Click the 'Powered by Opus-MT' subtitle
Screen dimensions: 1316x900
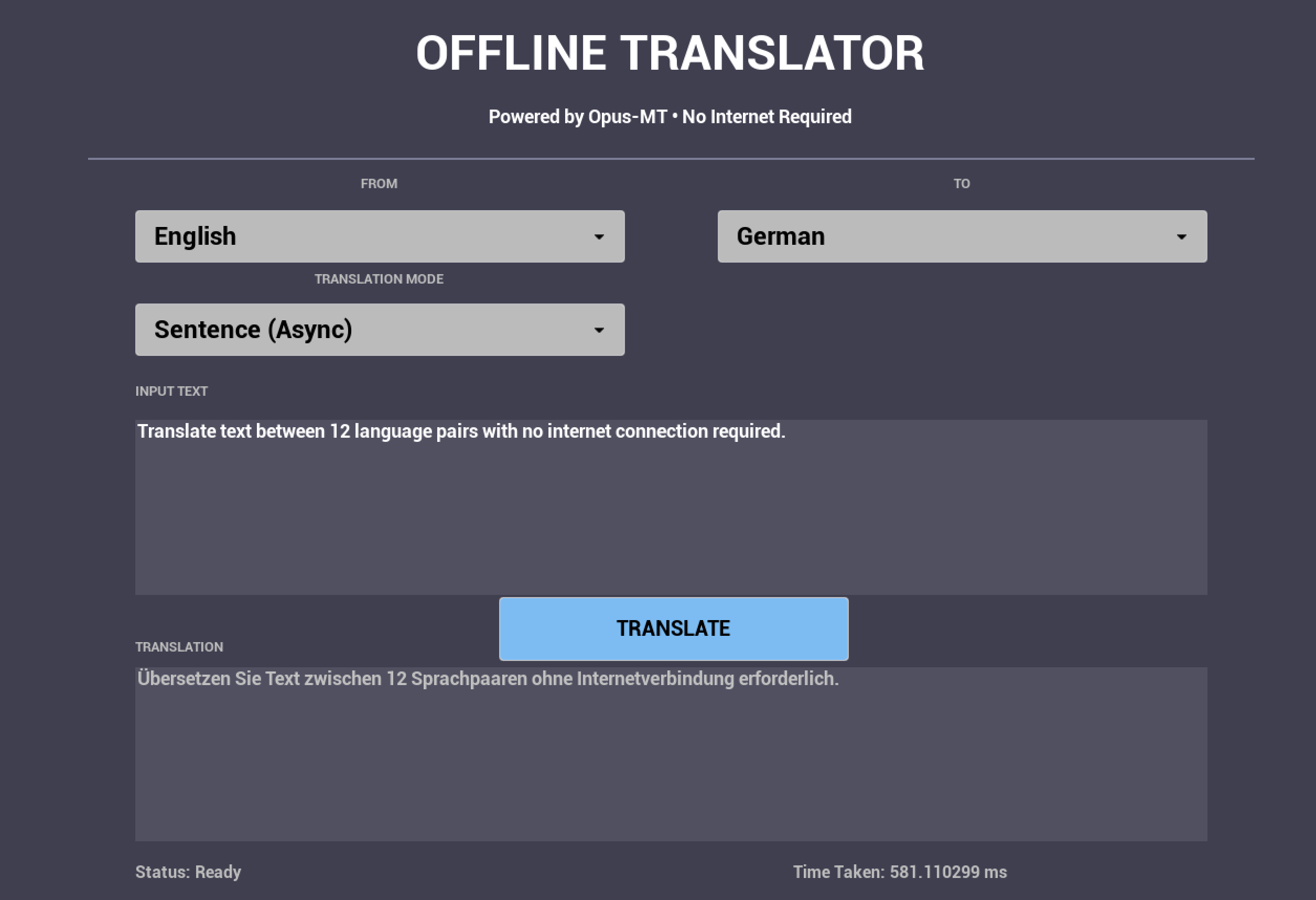(670, 116)
